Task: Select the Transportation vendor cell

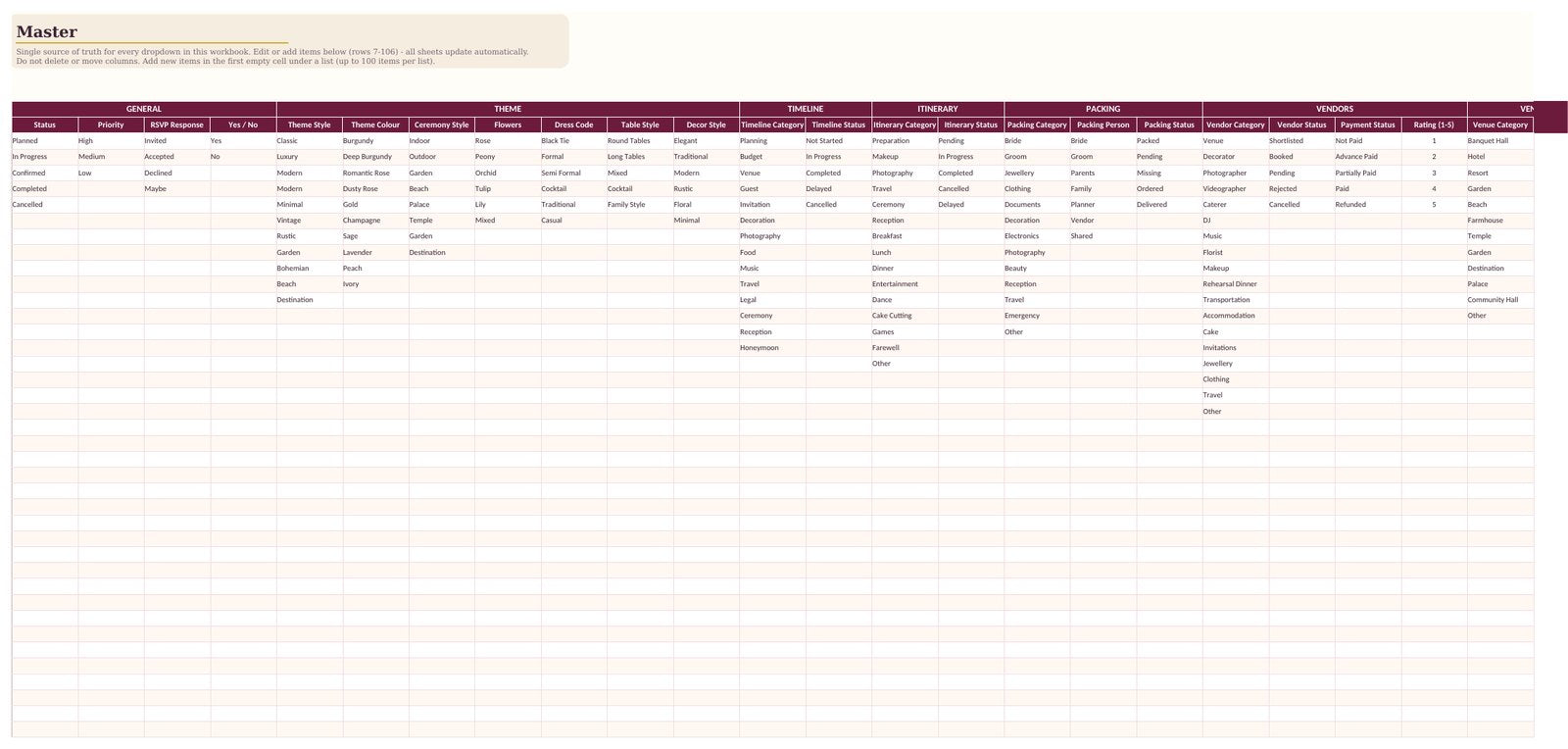Action: coord(1235,300)
